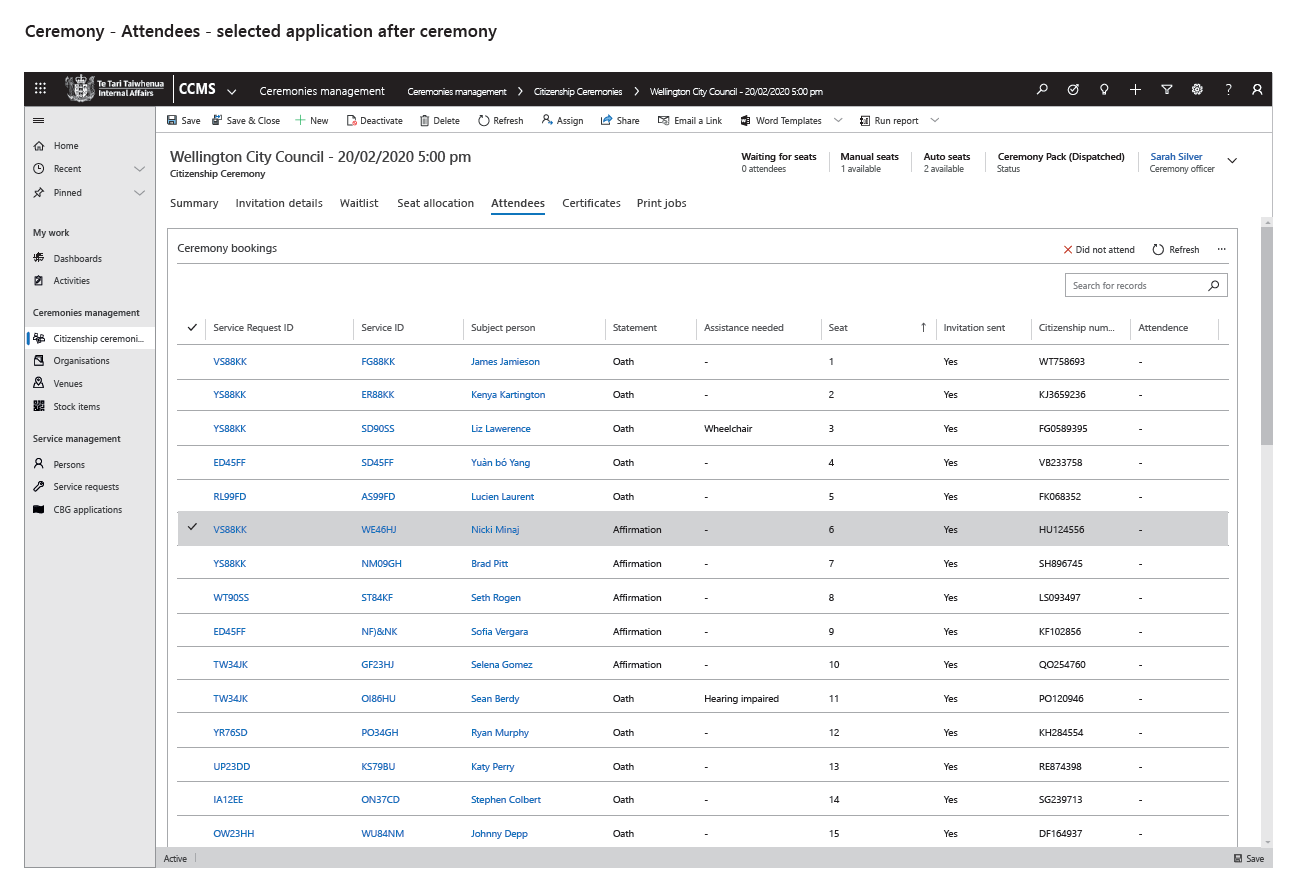
Task: Click the Did not attend button
Action: pyautogui.click(x=1098, y=250)
